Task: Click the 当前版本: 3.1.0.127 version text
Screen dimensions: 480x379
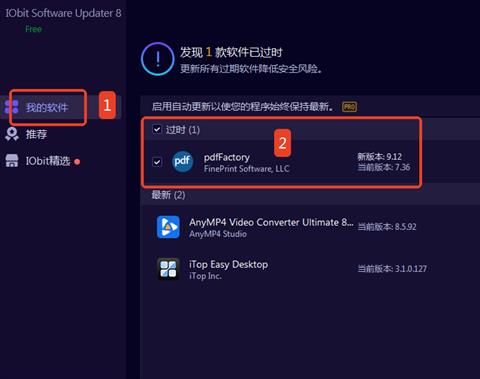Action: tap(392, 269)
